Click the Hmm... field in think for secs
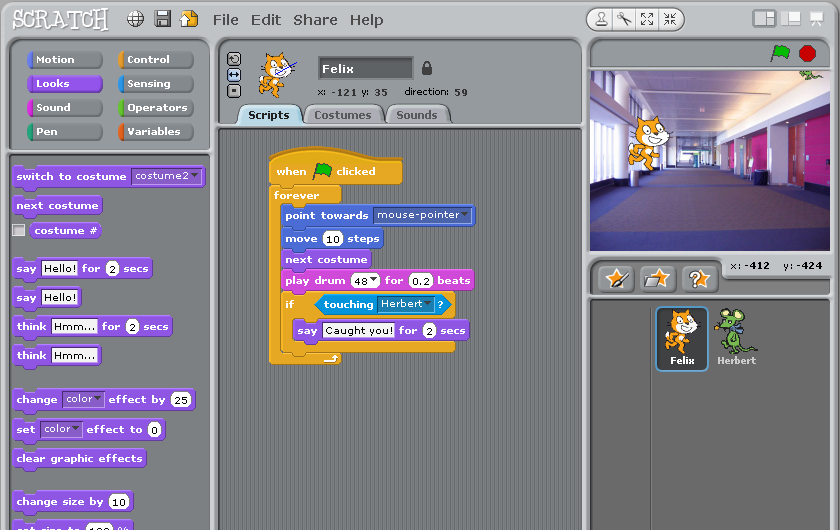 [x=75, y=326]
